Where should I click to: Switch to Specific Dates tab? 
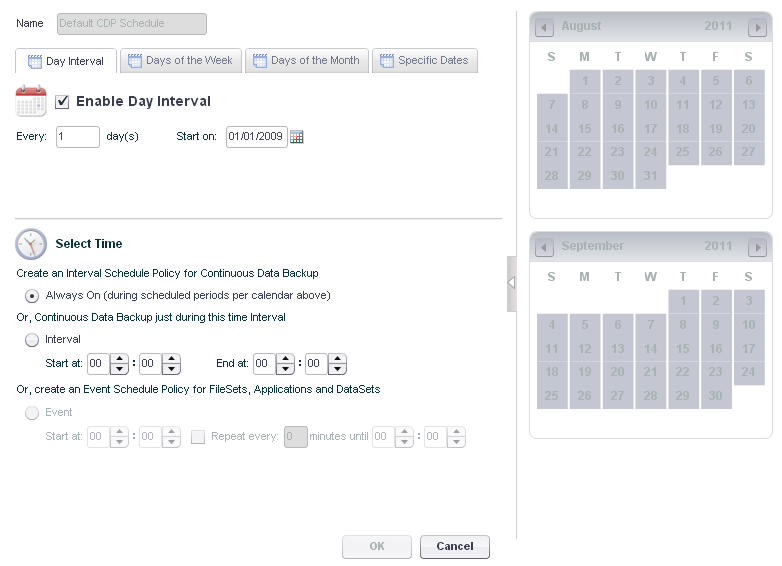click(x=425, y=60)
